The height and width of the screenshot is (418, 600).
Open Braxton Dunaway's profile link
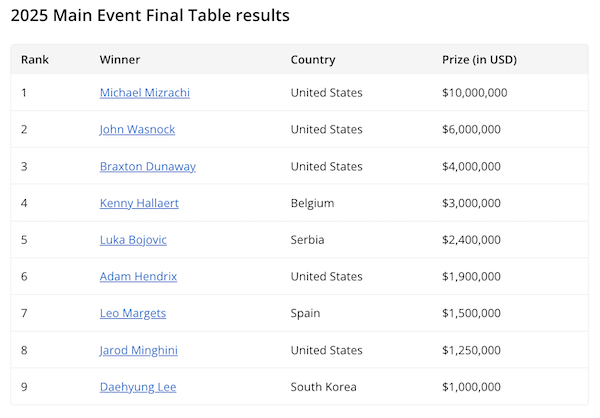click(x=147, y=167)
